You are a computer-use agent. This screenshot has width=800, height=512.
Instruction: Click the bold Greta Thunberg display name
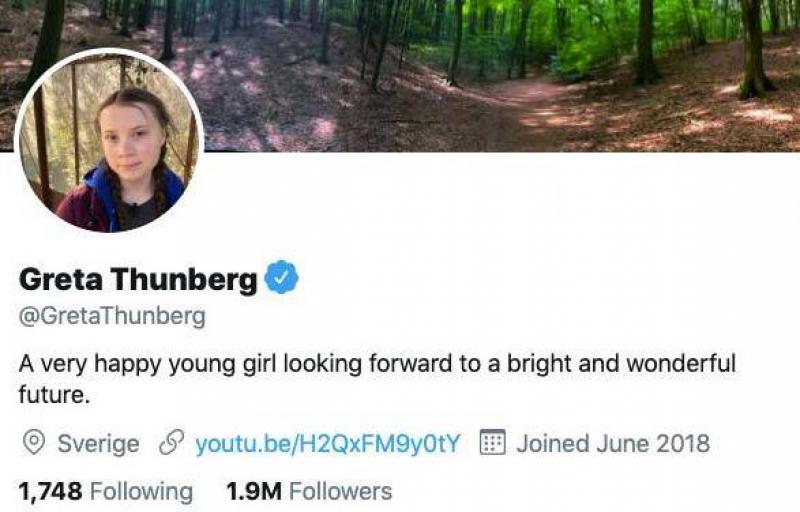tap(138, 280)
